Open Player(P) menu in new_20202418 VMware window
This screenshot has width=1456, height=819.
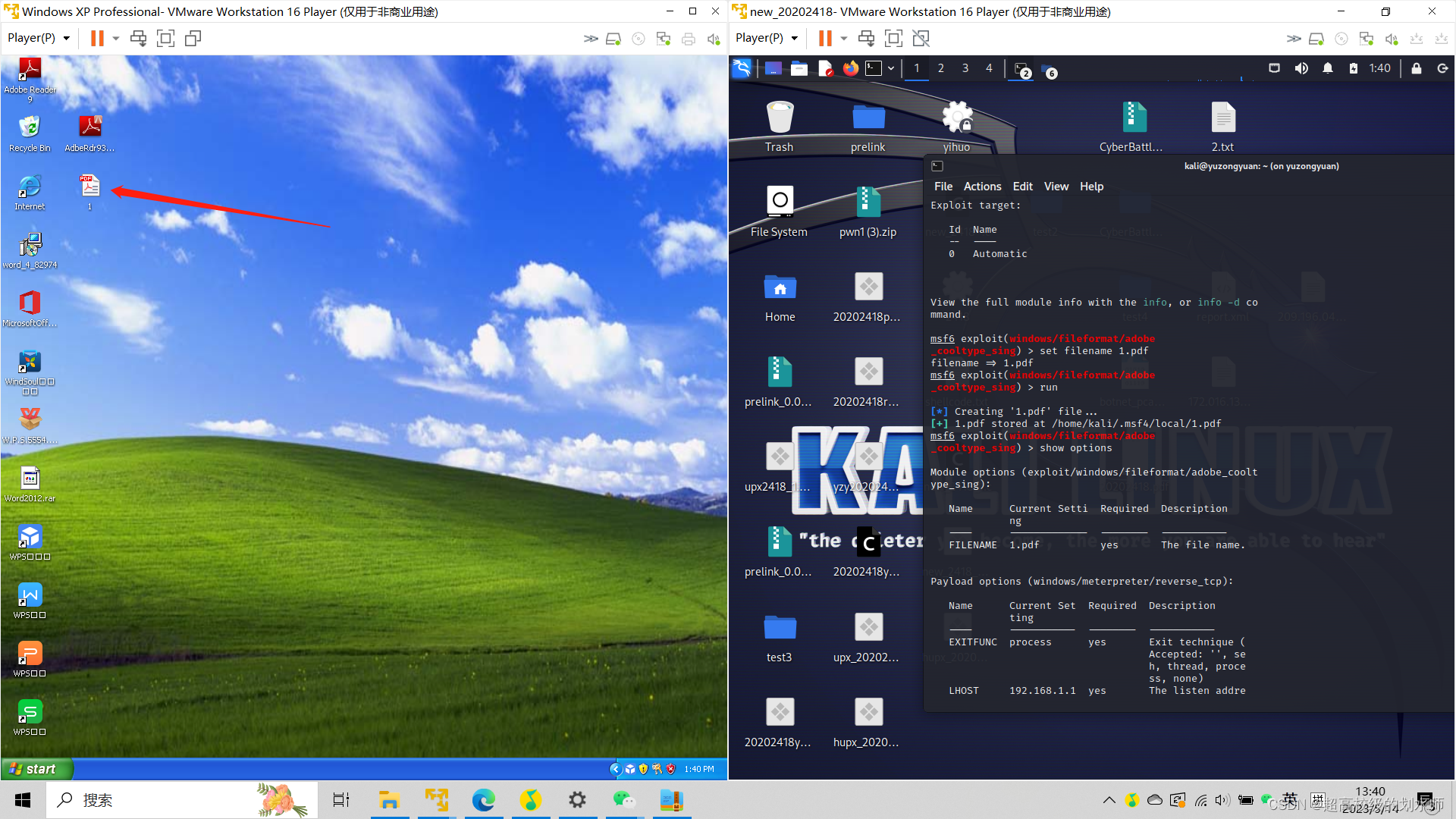(x=767, y=38)
